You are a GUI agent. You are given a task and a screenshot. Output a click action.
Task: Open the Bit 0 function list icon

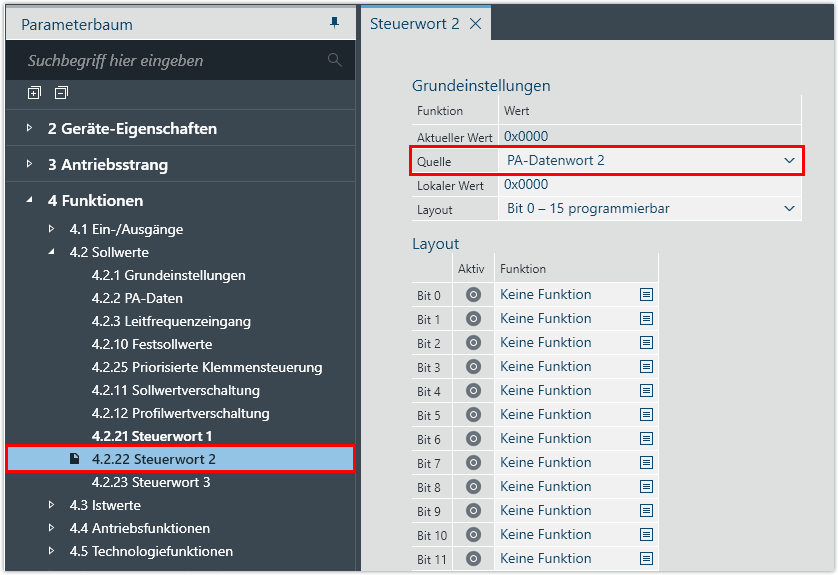(x=646, y=295)
